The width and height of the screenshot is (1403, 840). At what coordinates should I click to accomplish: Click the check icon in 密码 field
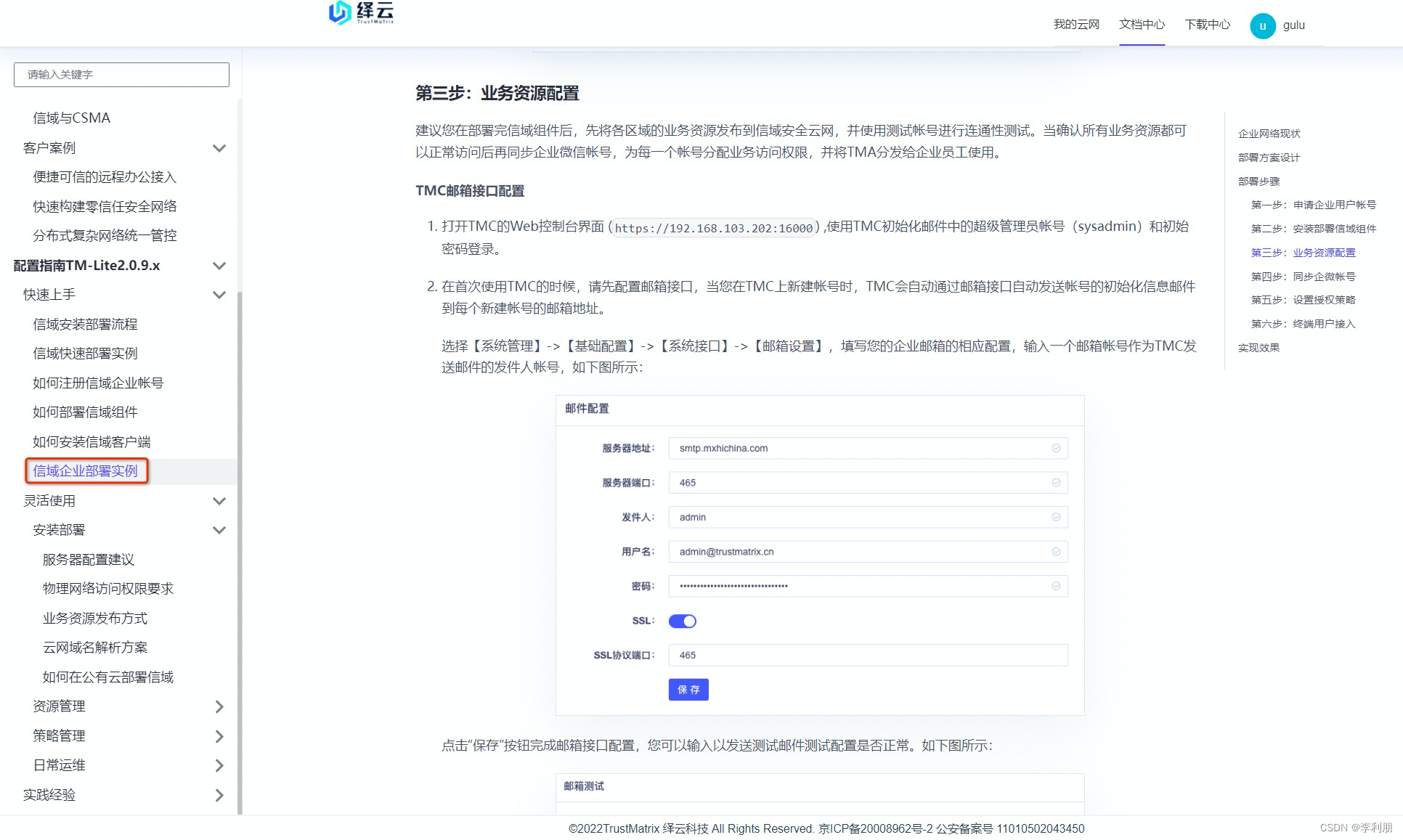(1056, 586)
